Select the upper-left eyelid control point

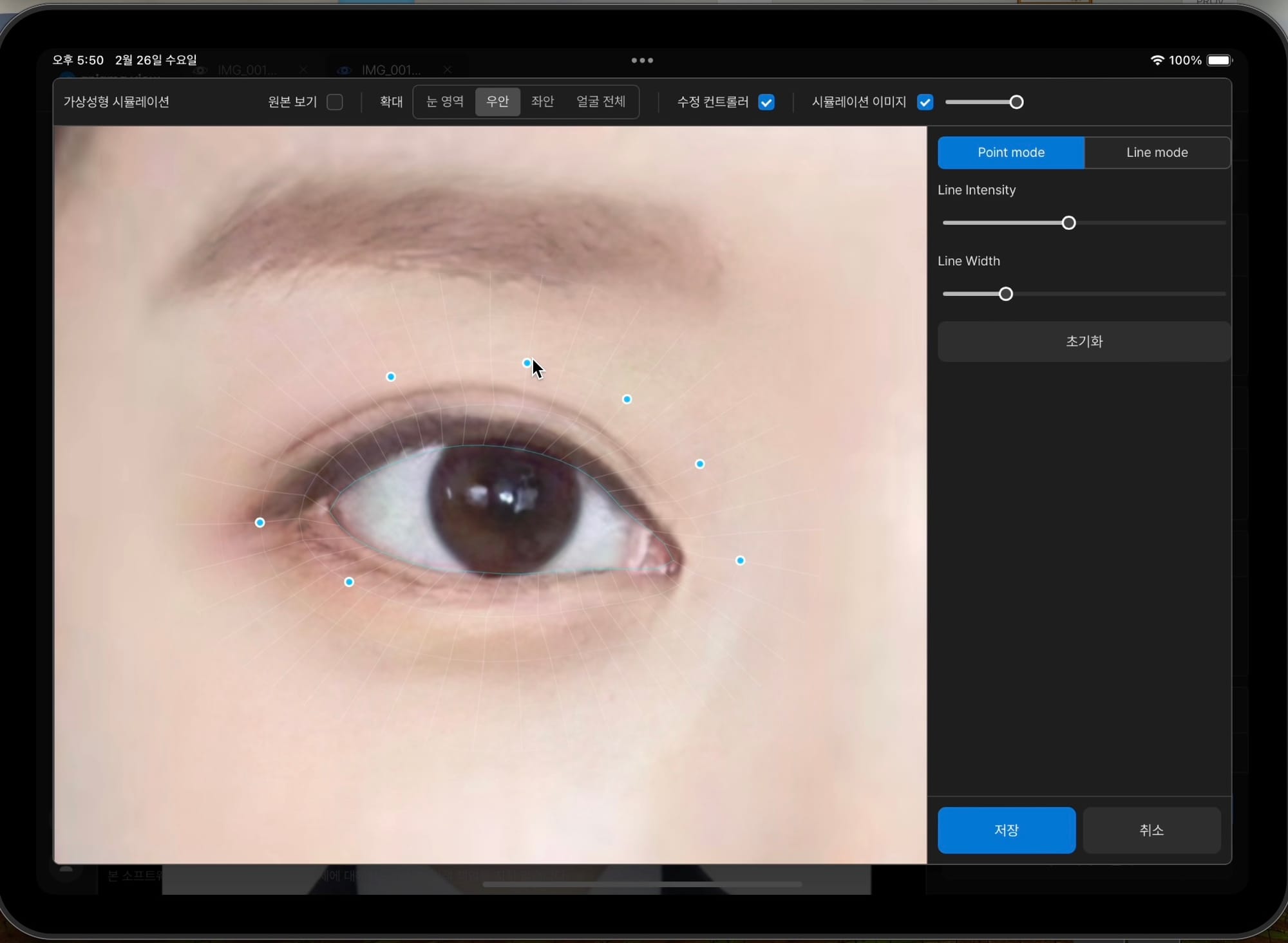point(391,377)
